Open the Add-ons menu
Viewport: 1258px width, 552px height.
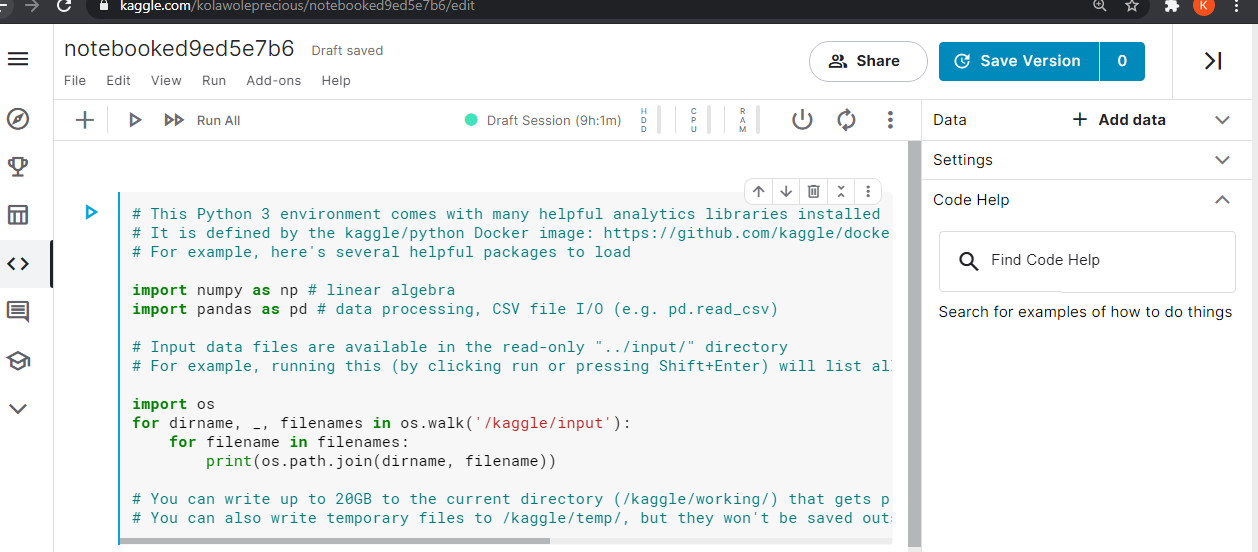coord(274,81)
